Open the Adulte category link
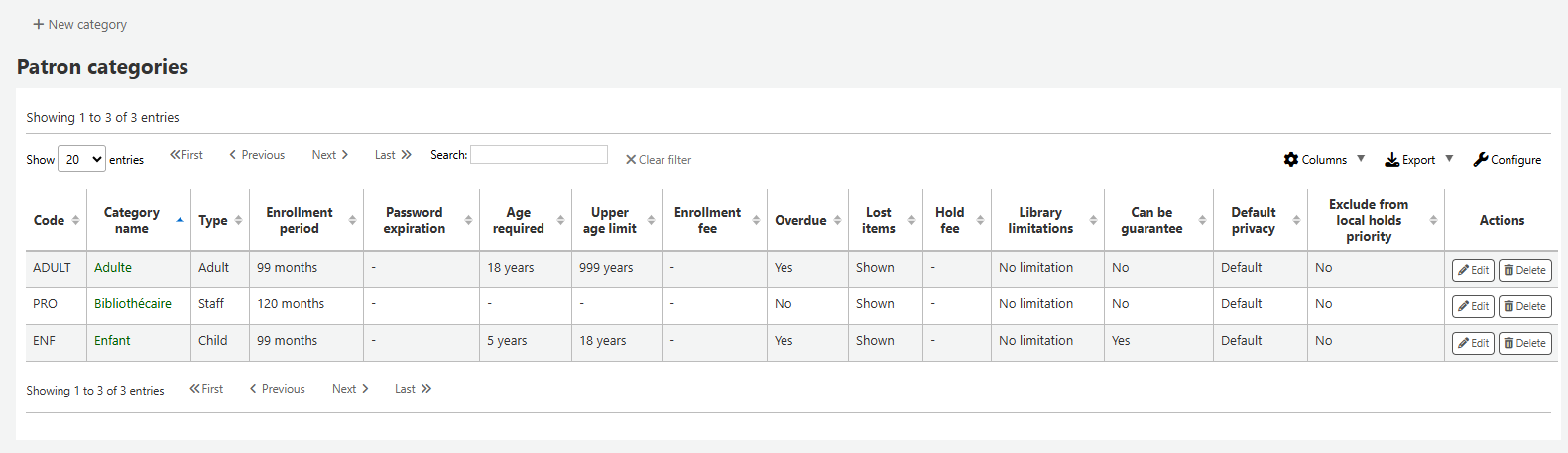The image size is (1568, 453). (113, 268)
